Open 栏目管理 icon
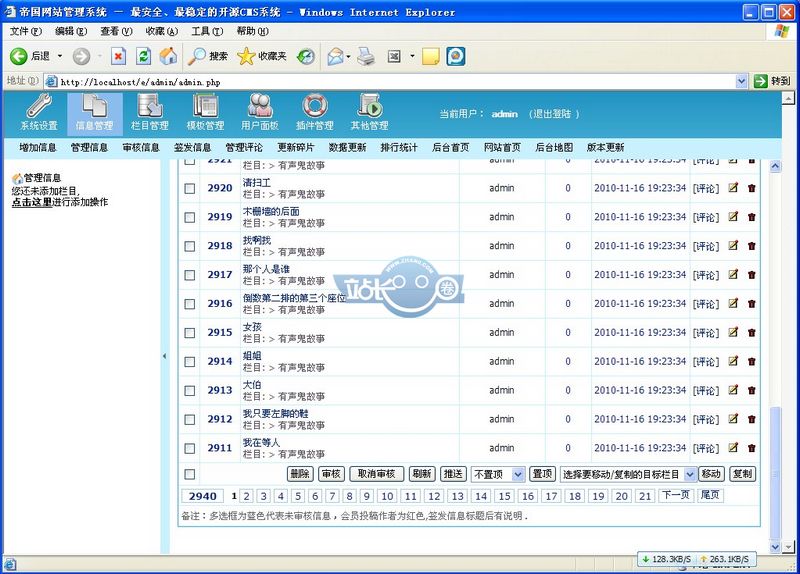The width and height of the screenshot is (800, 574). (x=149, y=113)
